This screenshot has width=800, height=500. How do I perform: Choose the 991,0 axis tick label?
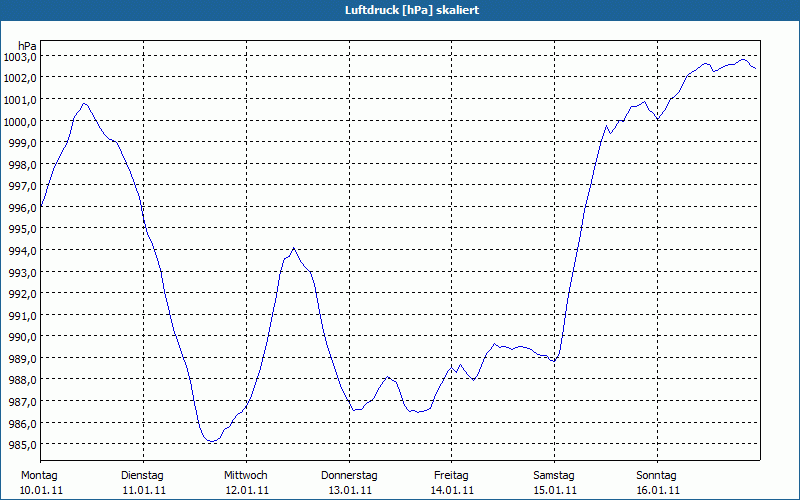coord(22,316)
